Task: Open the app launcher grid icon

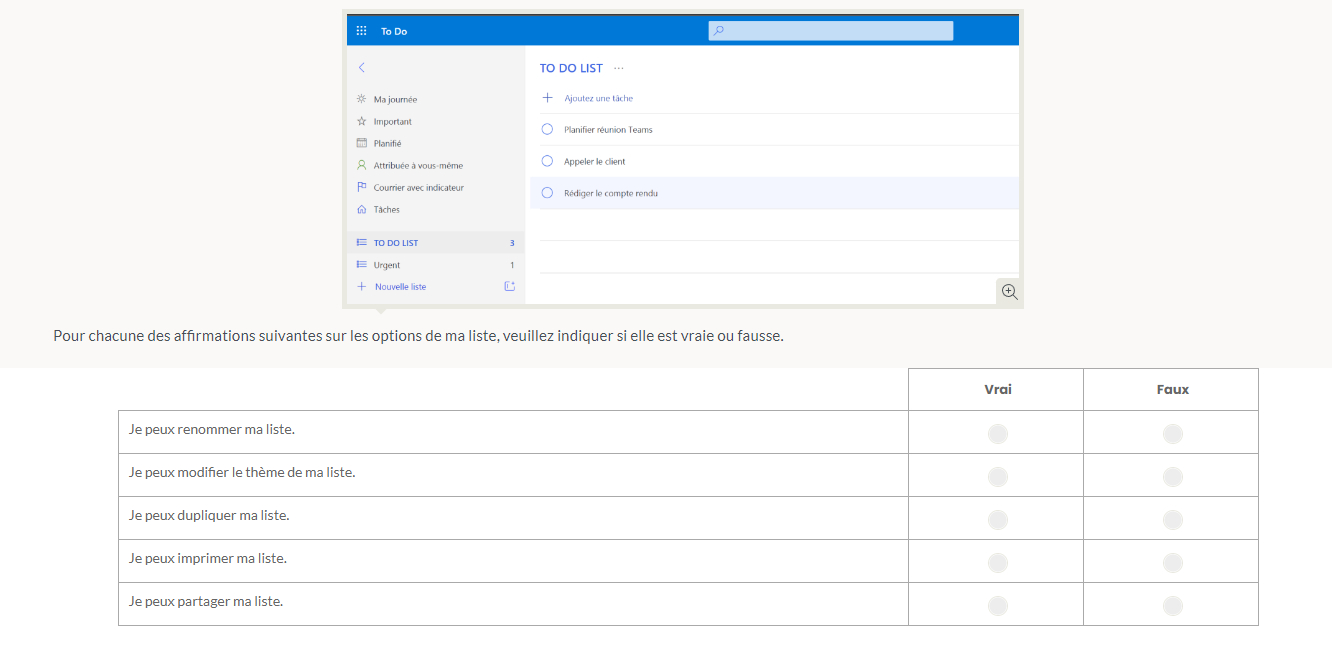Action: 362,31
